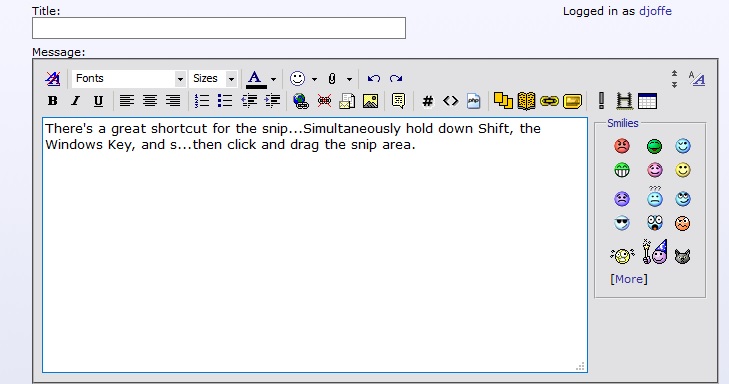Open the djoffe user profile link

click(655, 11)
